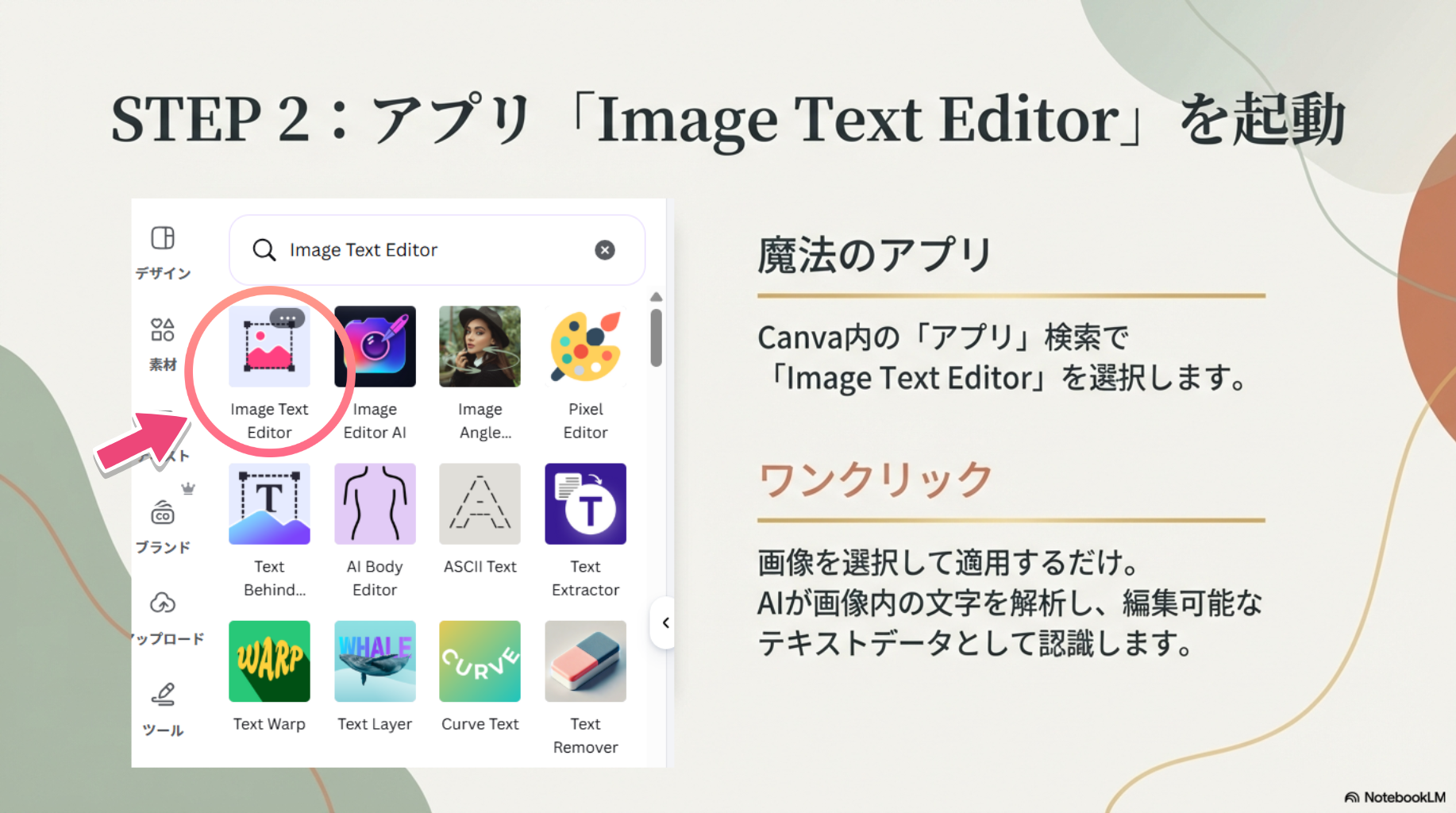Select the ASCII Text app

480,504
